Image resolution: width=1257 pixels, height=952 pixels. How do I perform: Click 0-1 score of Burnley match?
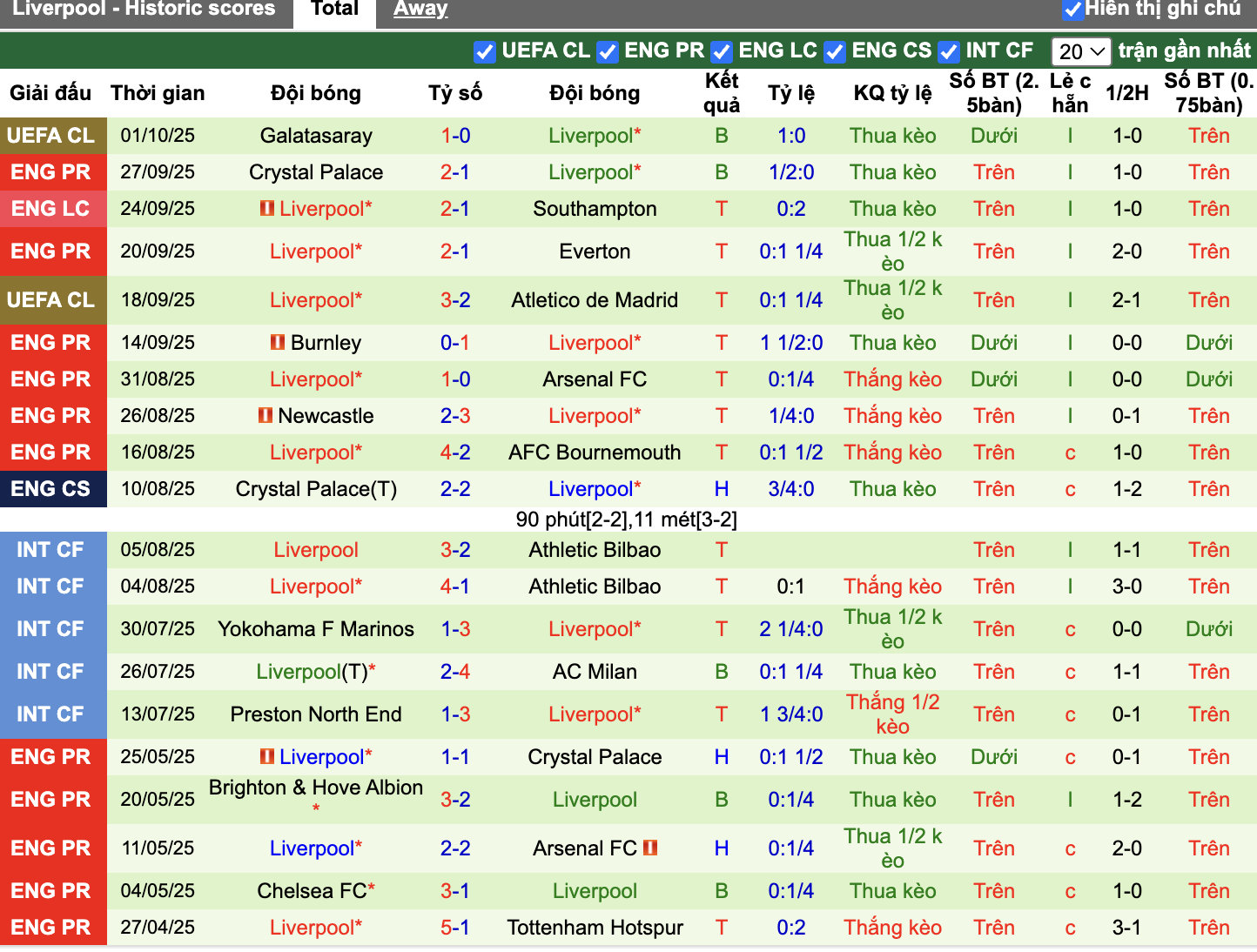[x=455, y=343]
